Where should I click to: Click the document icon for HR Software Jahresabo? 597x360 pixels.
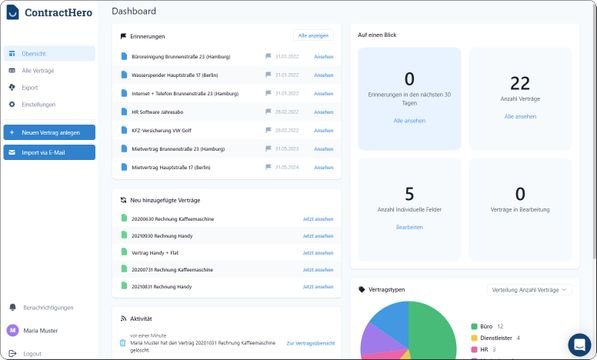coord(124,112)
